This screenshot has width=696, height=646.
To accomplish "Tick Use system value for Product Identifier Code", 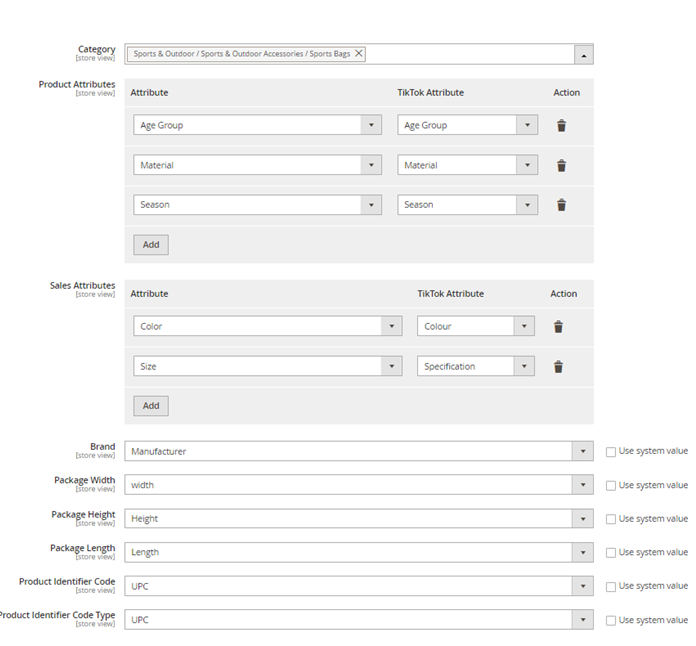I will [611, 587].
